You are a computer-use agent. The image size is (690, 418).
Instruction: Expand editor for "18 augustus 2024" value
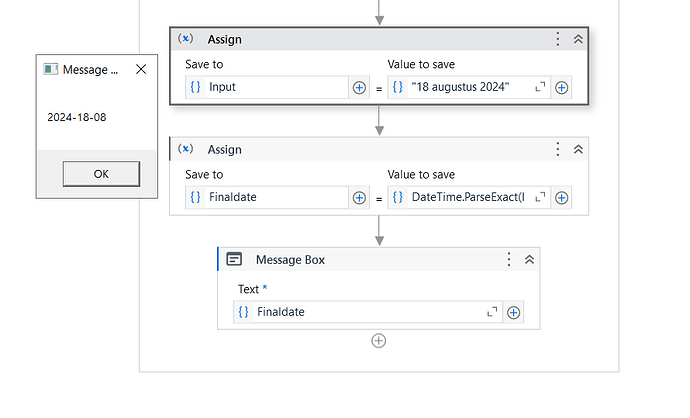(541, 87)
